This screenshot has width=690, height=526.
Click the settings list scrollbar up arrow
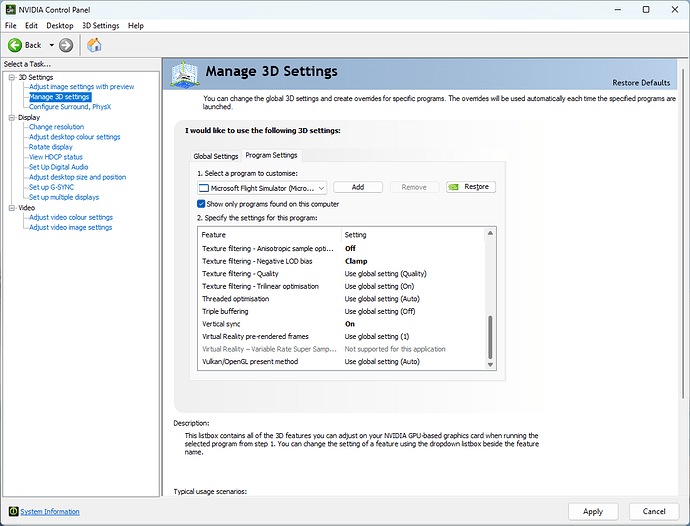[490, 234]
